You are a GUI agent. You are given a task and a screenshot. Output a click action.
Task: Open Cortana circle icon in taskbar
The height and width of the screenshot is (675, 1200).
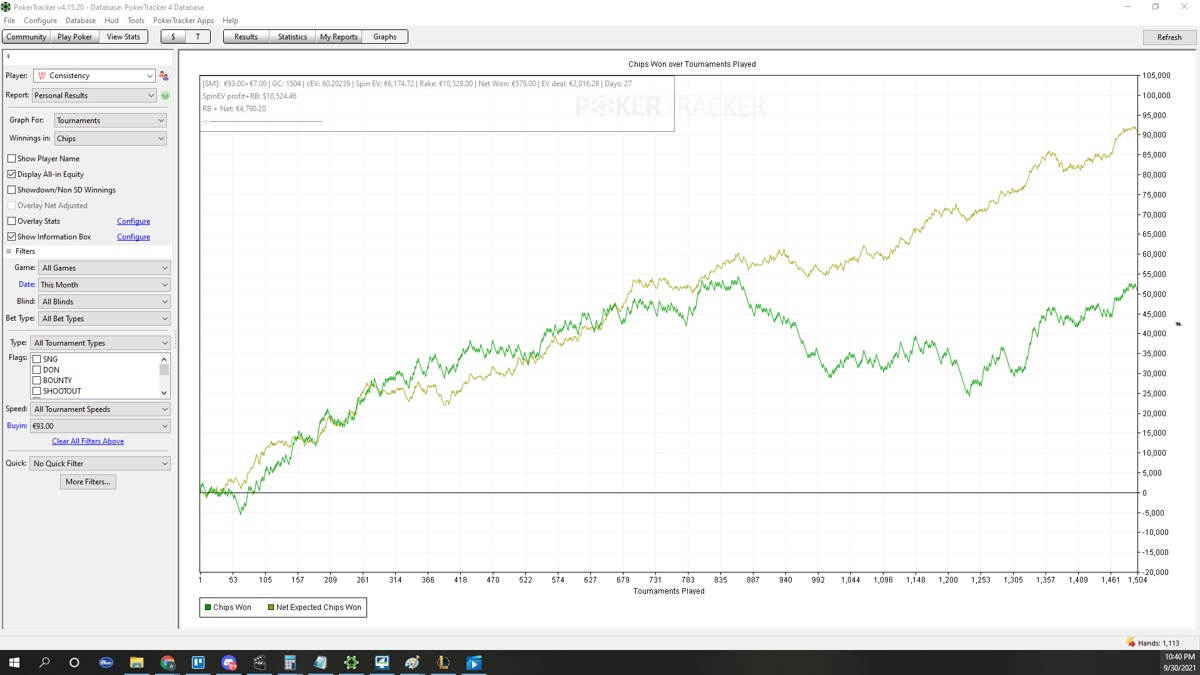pos(74,662)
